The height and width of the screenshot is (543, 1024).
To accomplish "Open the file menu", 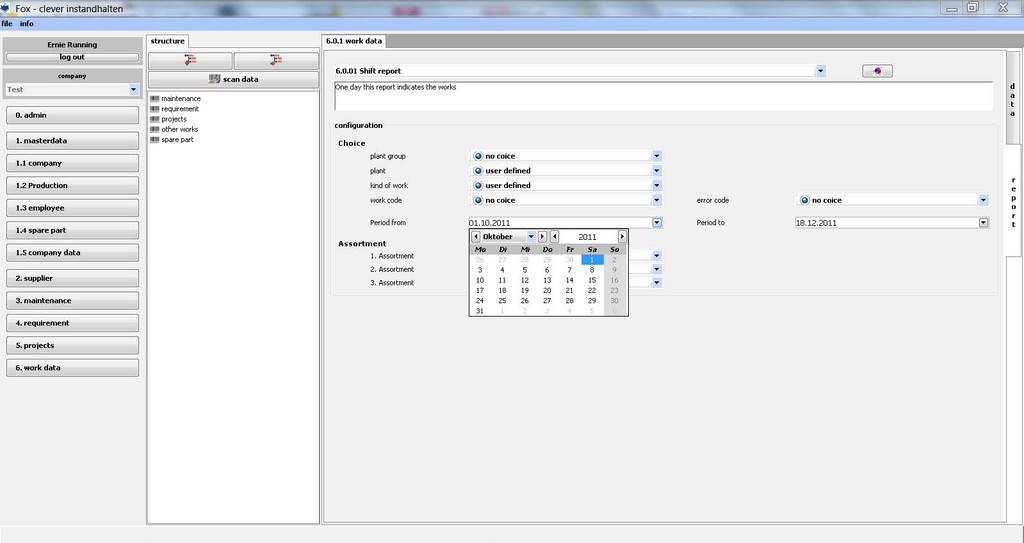I will pos(7,23).
